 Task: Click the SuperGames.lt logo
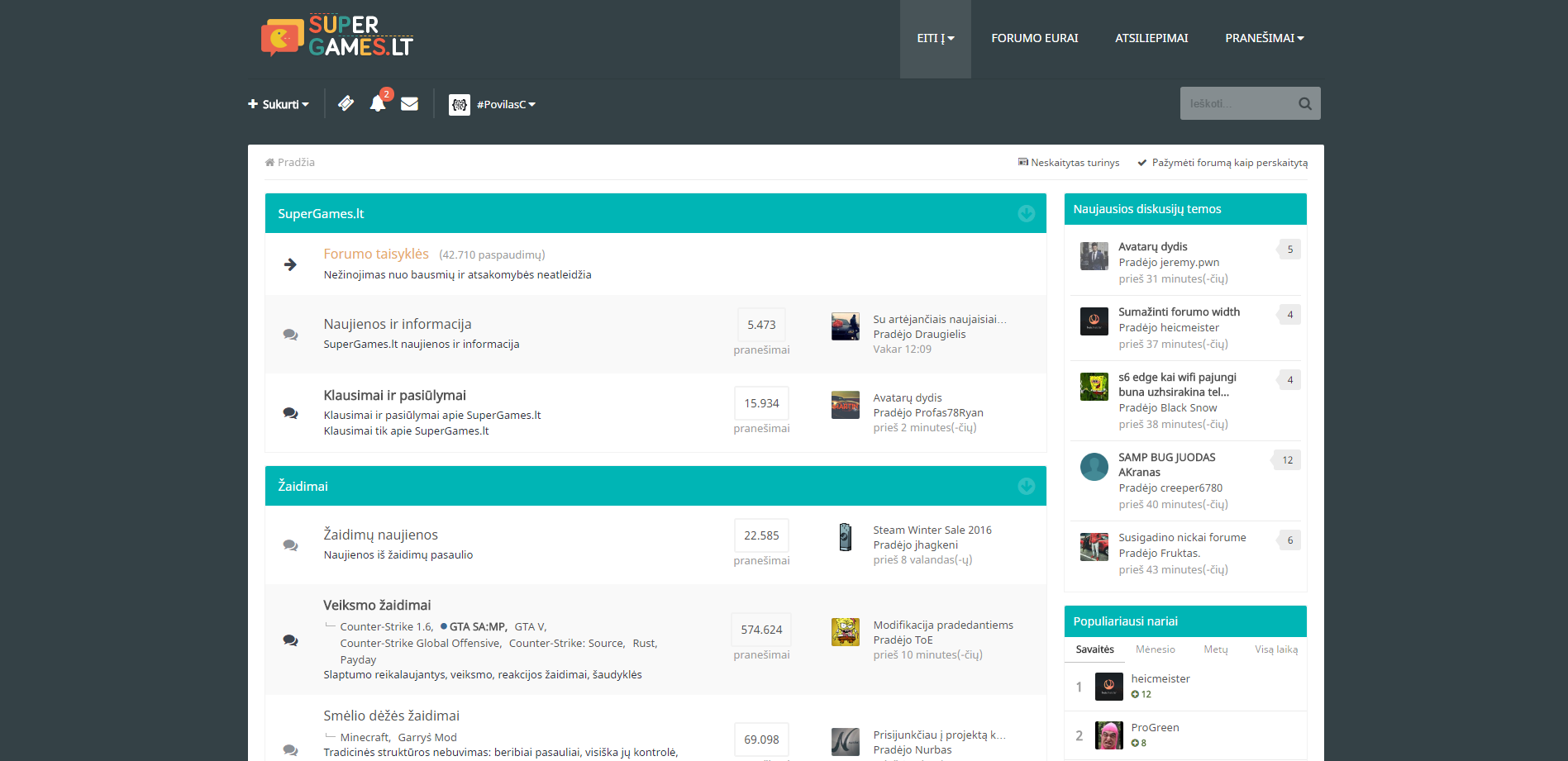click(337, 36)
